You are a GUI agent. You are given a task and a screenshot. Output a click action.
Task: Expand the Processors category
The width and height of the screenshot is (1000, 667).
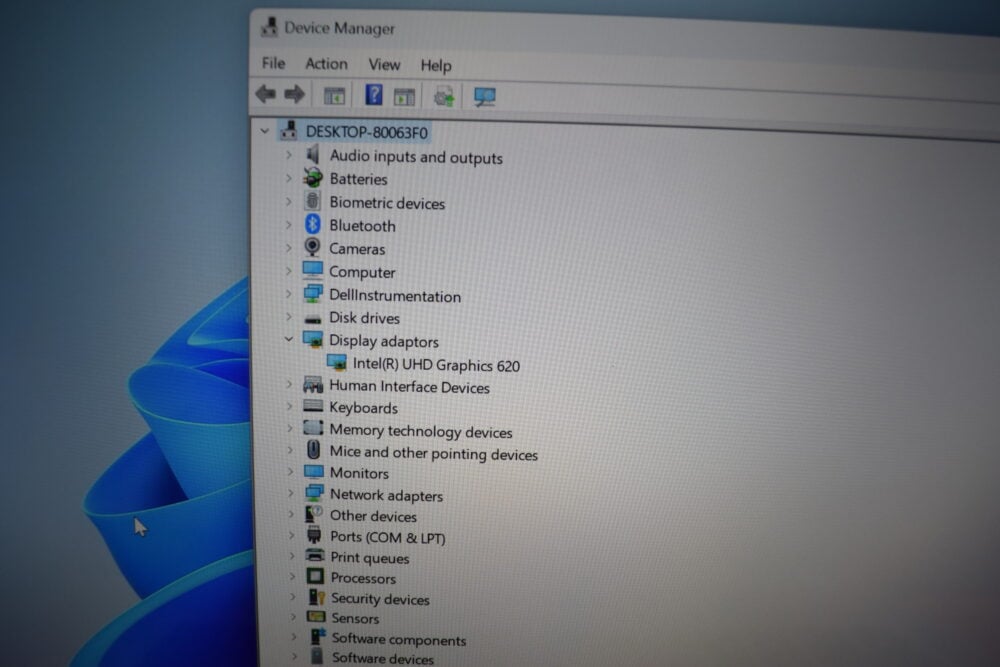[292, 576]
